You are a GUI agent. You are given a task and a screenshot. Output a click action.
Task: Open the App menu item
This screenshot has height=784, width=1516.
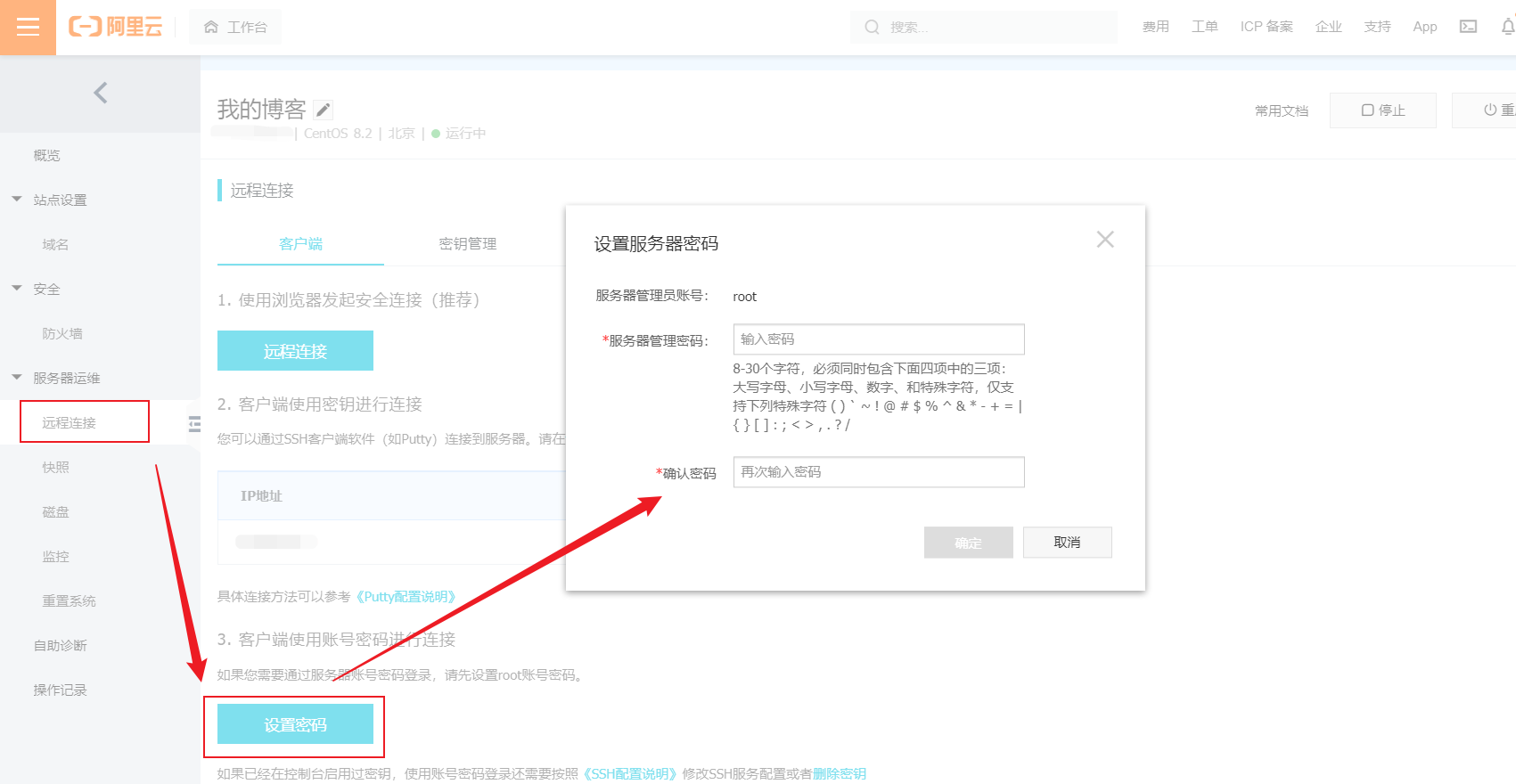click(1424, 27)
